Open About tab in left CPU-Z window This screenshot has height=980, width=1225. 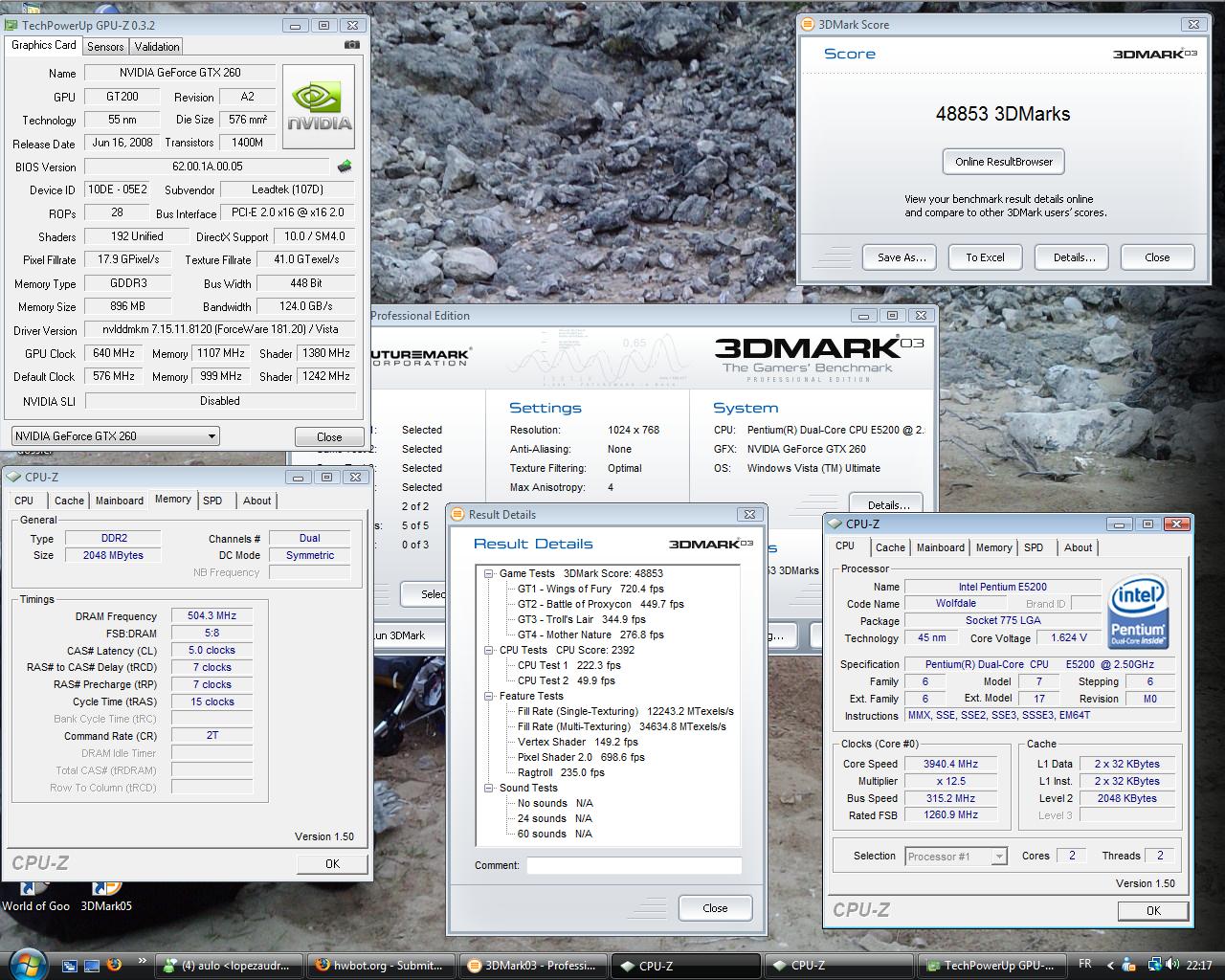(256, 501)
